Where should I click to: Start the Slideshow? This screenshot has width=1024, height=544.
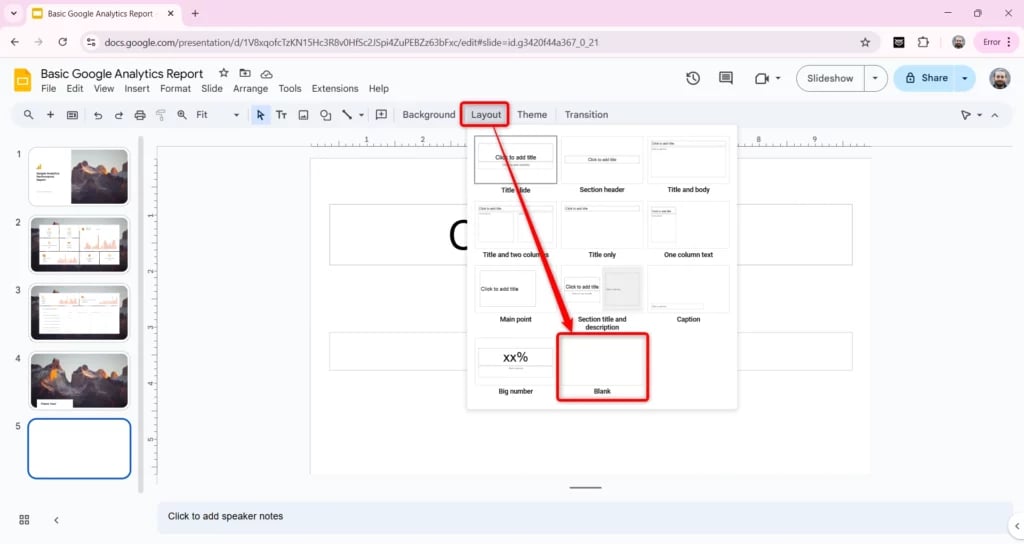click(x=830, y=78)
